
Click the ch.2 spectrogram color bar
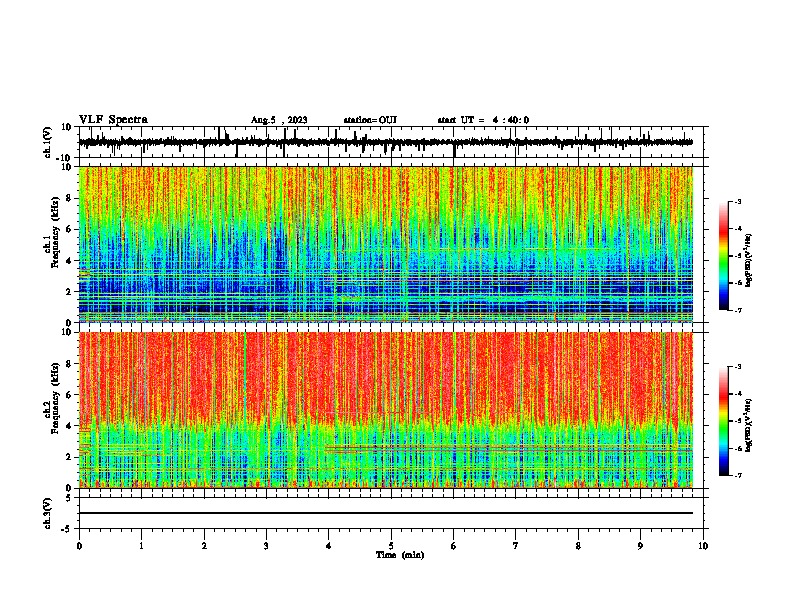724,421
